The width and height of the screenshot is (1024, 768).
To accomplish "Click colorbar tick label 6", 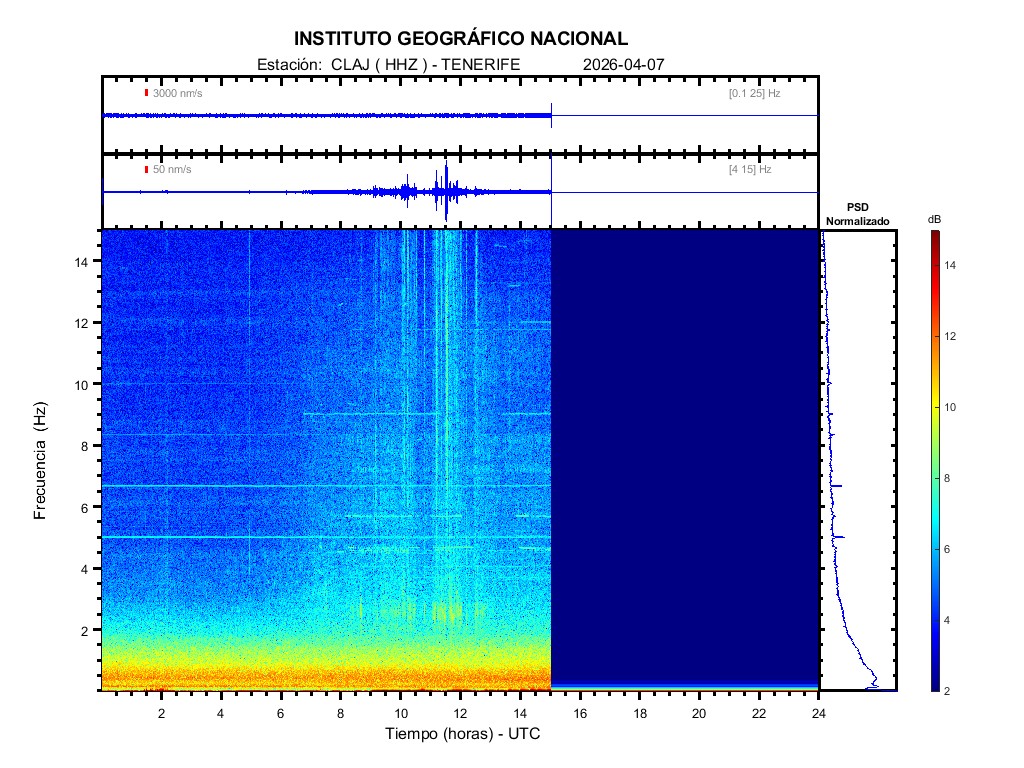I will [953, 550].
